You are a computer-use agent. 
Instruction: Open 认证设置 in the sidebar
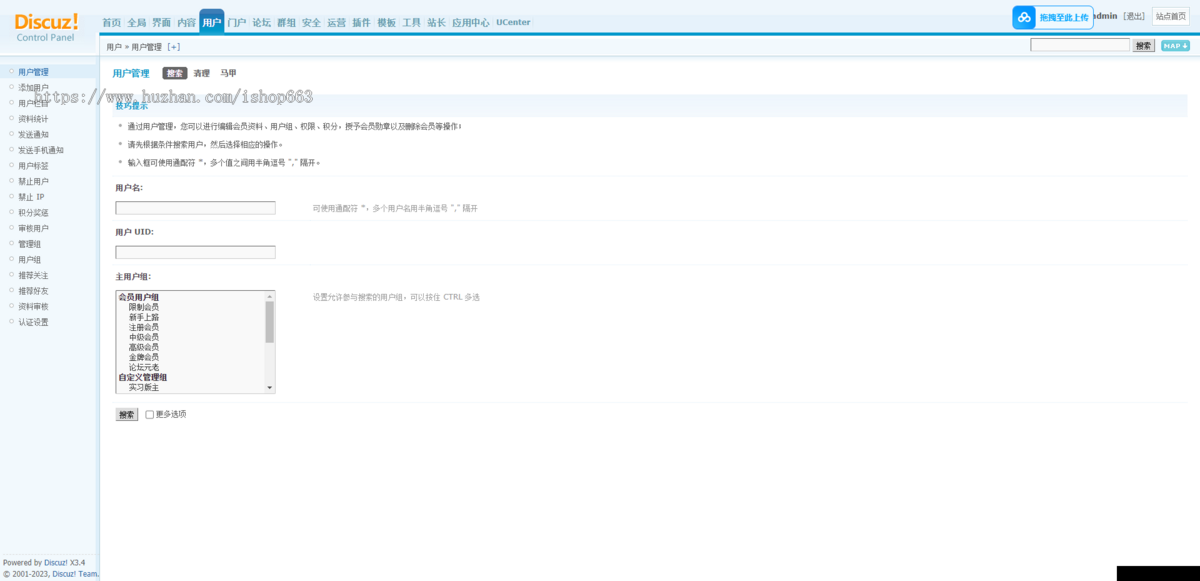[x=33, y=322]
